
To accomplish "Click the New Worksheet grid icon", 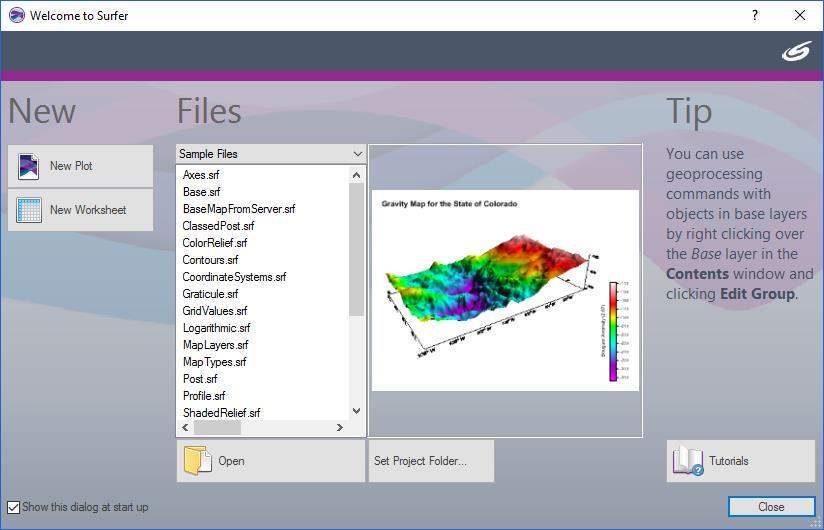I will pyautogui.click(x=29, y=210).
